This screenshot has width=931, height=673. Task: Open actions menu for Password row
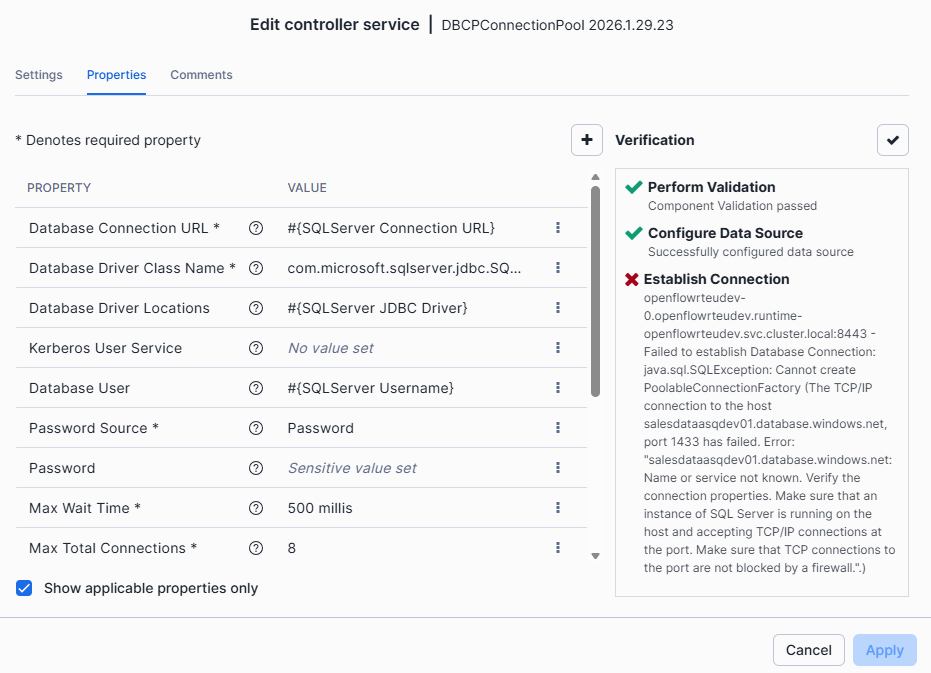pyautogui.click(x=558, y=468)
